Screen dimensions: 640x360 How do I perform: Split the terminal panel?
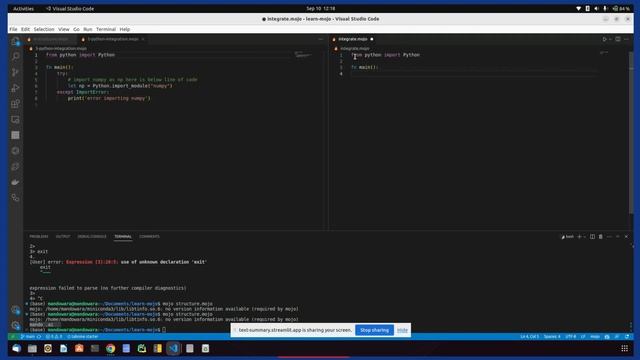pos(592,237)
